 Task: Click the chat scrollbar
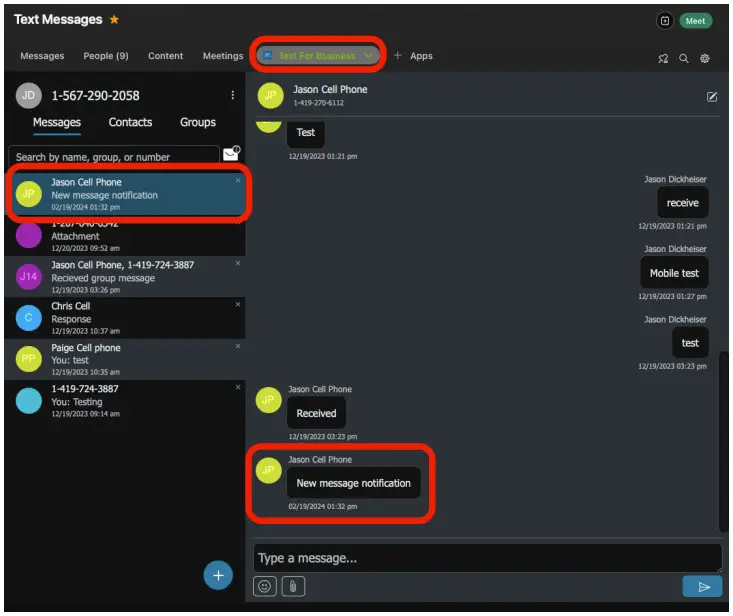click(x=723, y=441)
